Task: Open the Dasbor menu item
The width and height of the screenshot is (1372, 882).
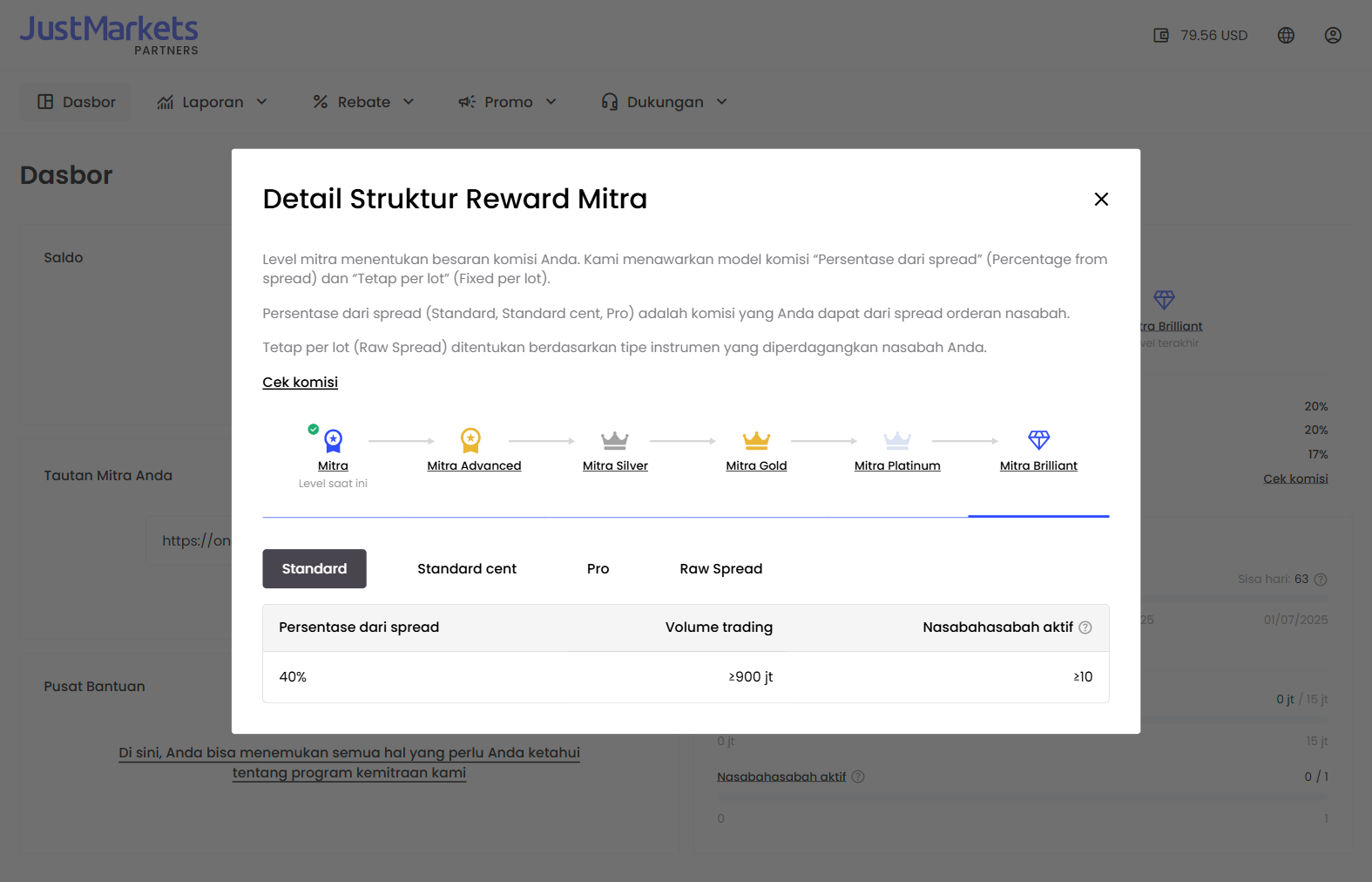Action: point(76,102)
